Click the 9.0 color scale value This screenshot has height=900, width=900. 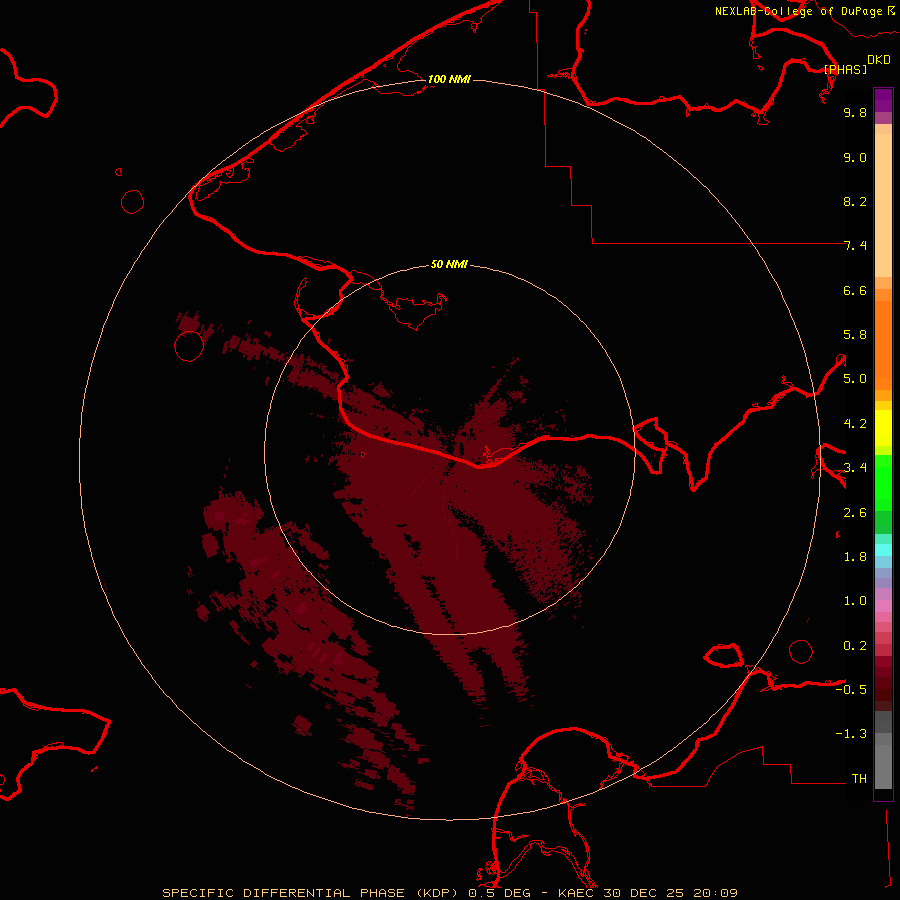pyautogui.click(x=855, y=157)
